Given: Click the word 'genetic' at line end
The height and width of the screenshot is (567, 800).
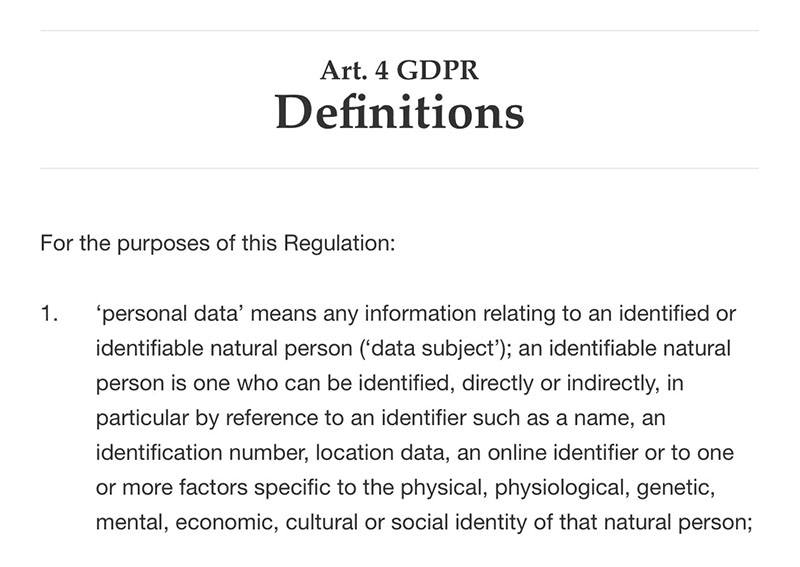Looking at the screenshot, I should tap(676, 488).
